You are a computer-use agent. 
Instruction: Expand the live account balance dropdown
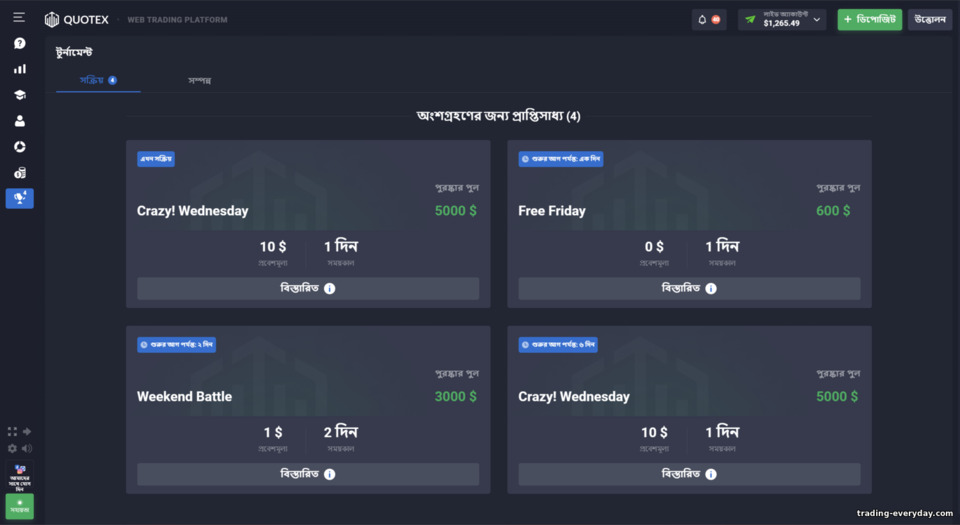[x=782, y=20]
